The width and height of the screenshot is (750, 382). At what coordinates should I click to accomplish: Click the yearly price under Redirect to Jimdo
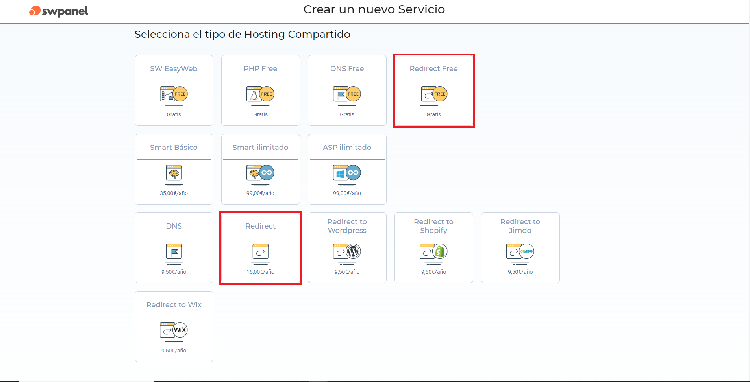[520, 272]
